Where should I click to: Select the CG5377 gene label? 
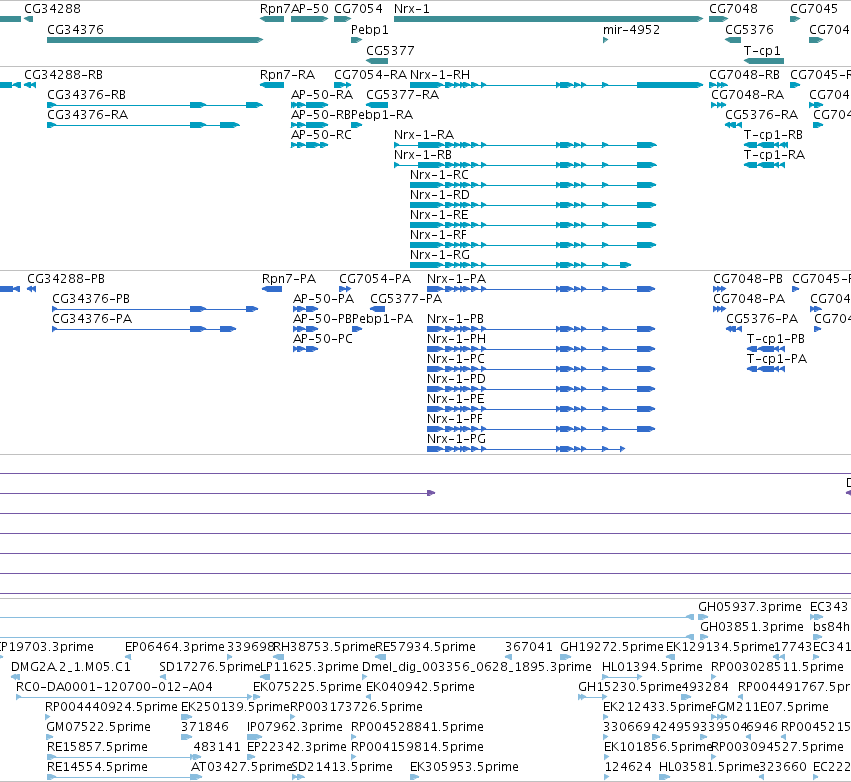[390, 51]
